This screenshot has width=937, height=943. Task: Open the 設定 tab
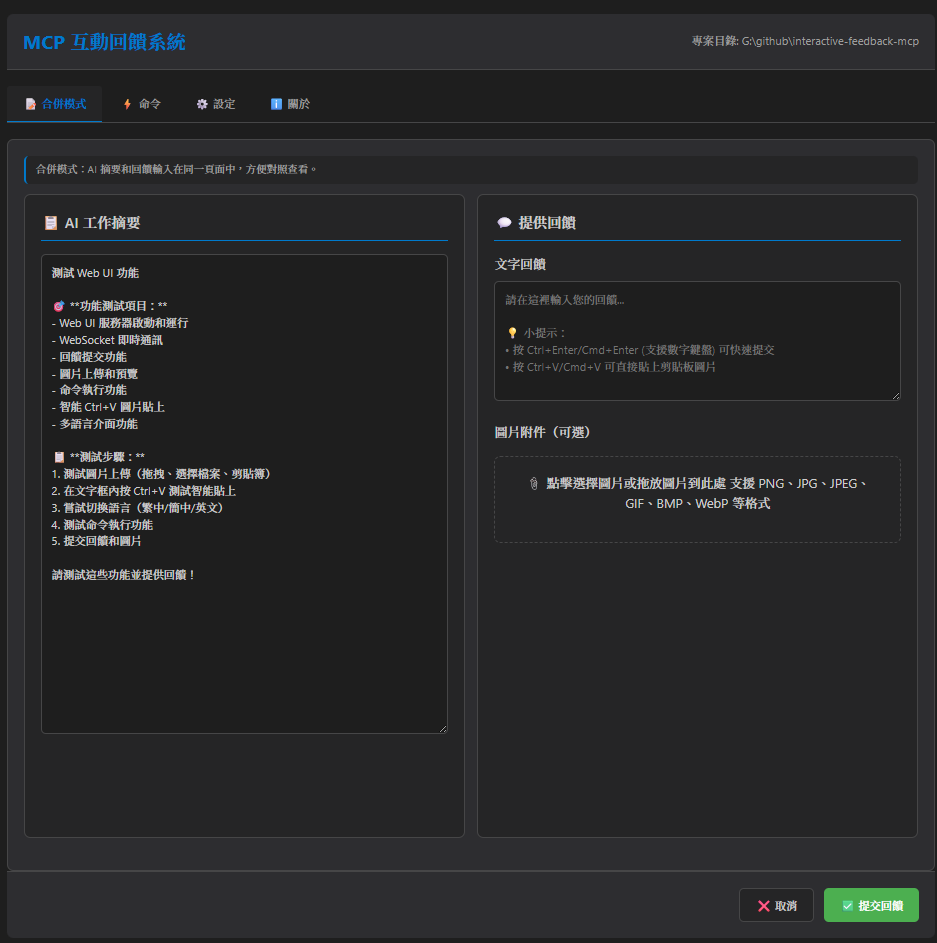click(x=216, y=104)
